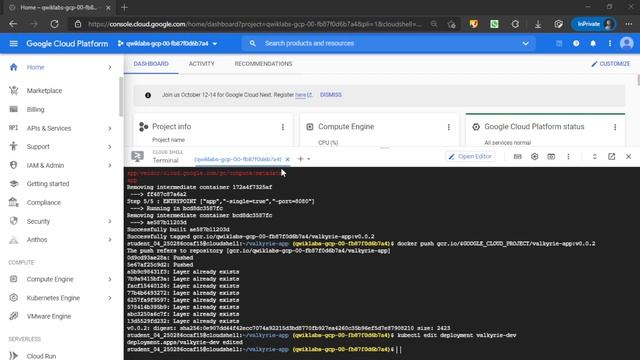
Task: Open Compute Engine card options menu
Action: coord(449,127)
